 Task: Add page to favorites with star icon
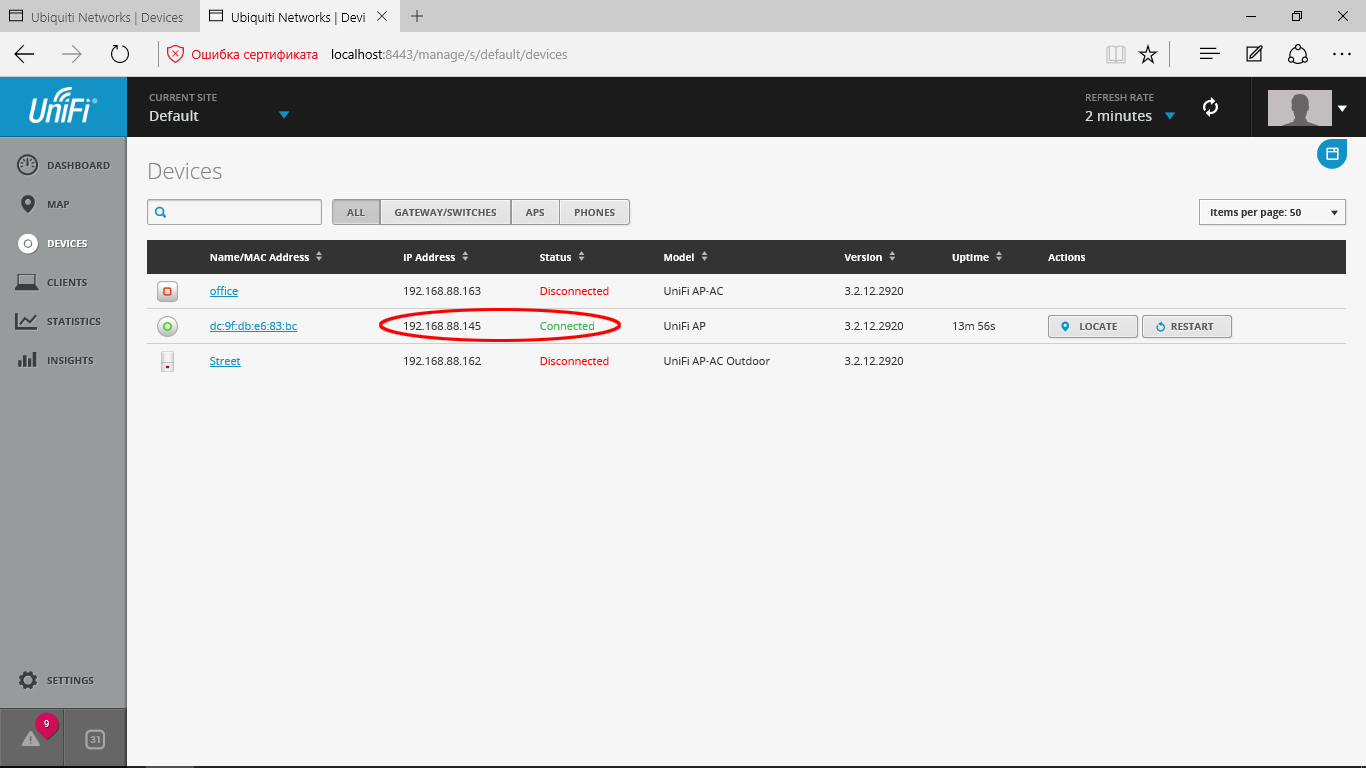tap(1148, 54)
